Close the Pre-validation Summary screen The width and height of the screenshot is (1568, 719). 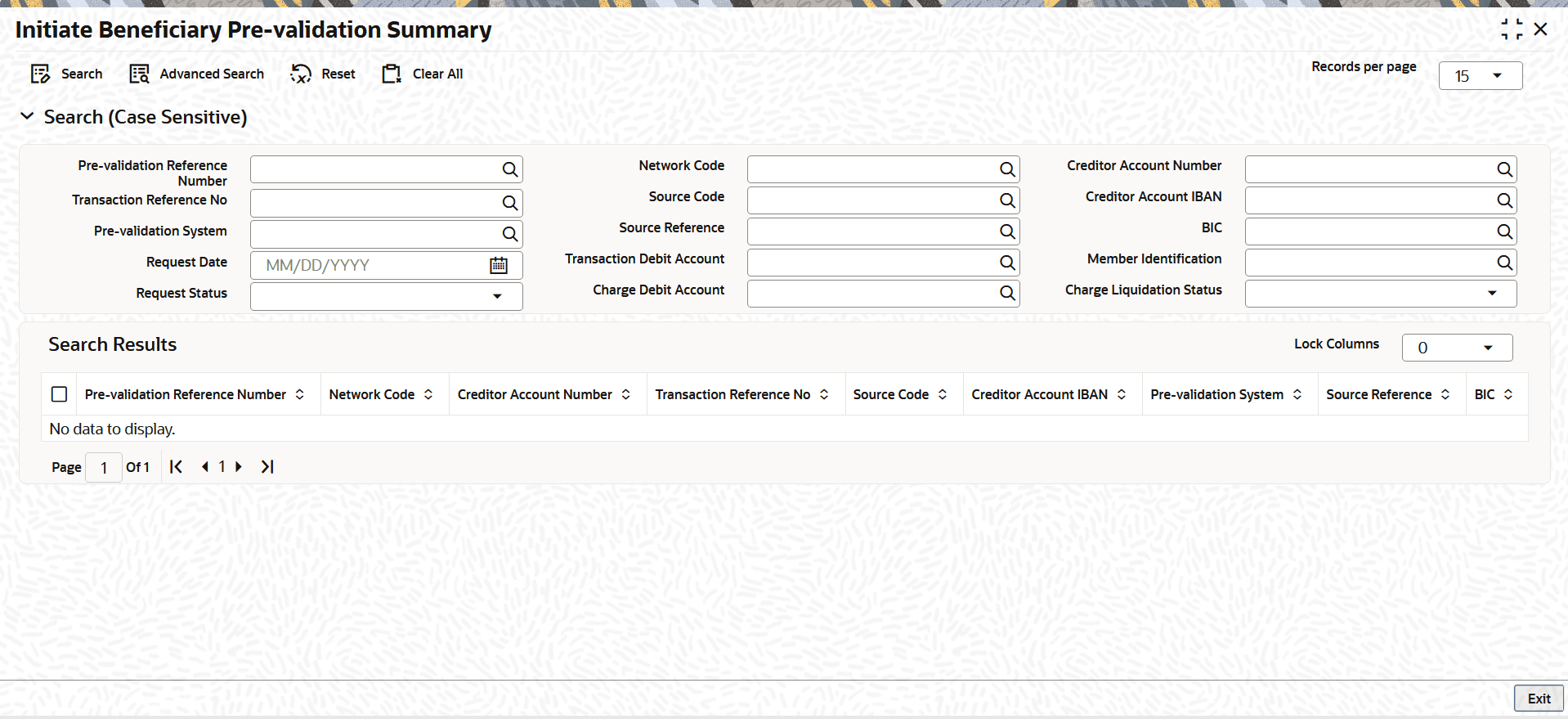pos(1540,29)
